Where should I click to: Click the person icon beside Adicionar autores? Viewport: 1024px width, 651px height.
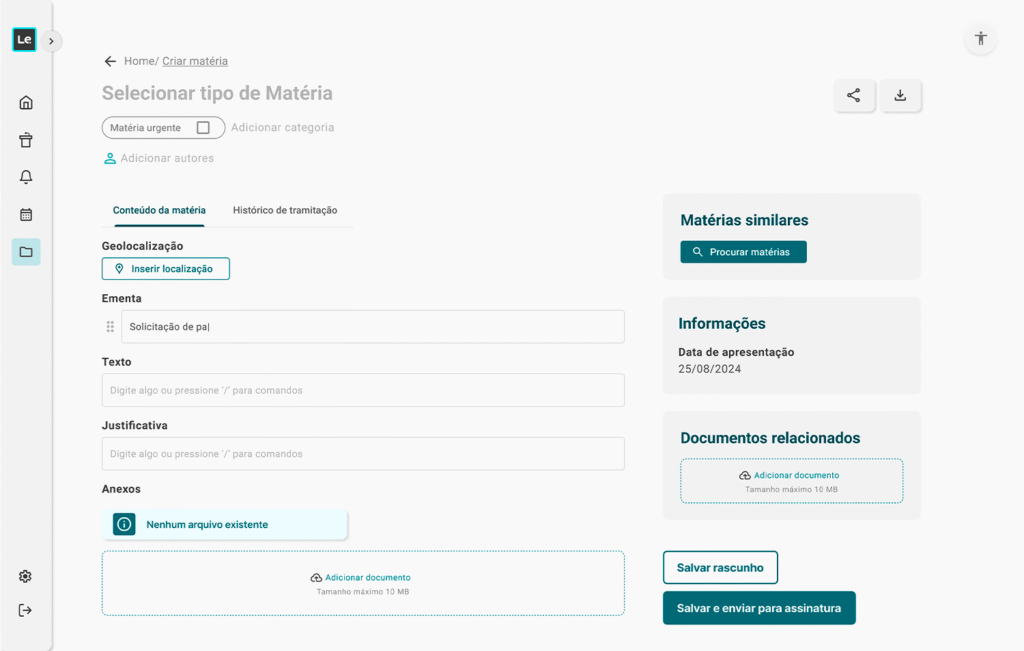tap(110, 159)
